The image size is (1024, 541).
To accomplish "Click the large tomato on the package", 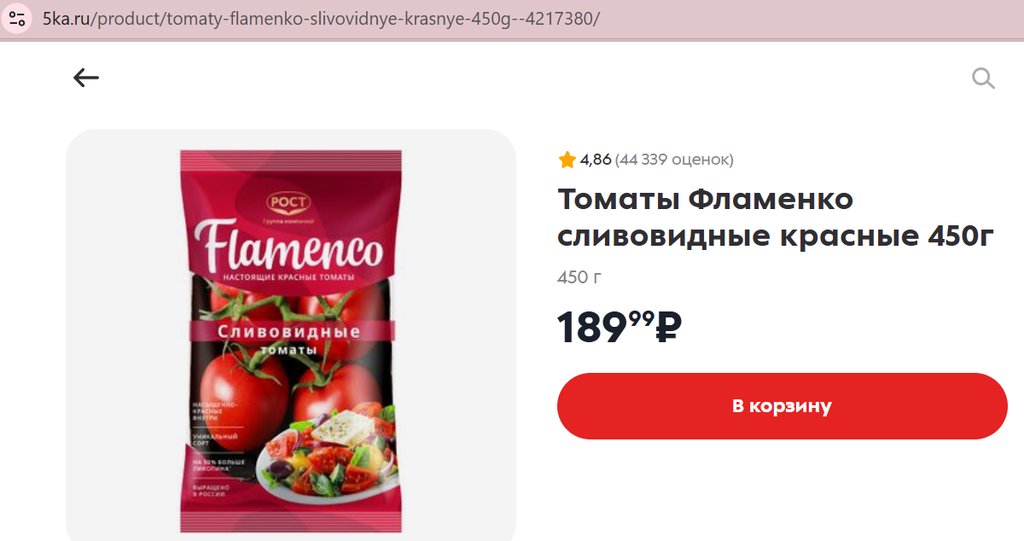I will (242, 400).
